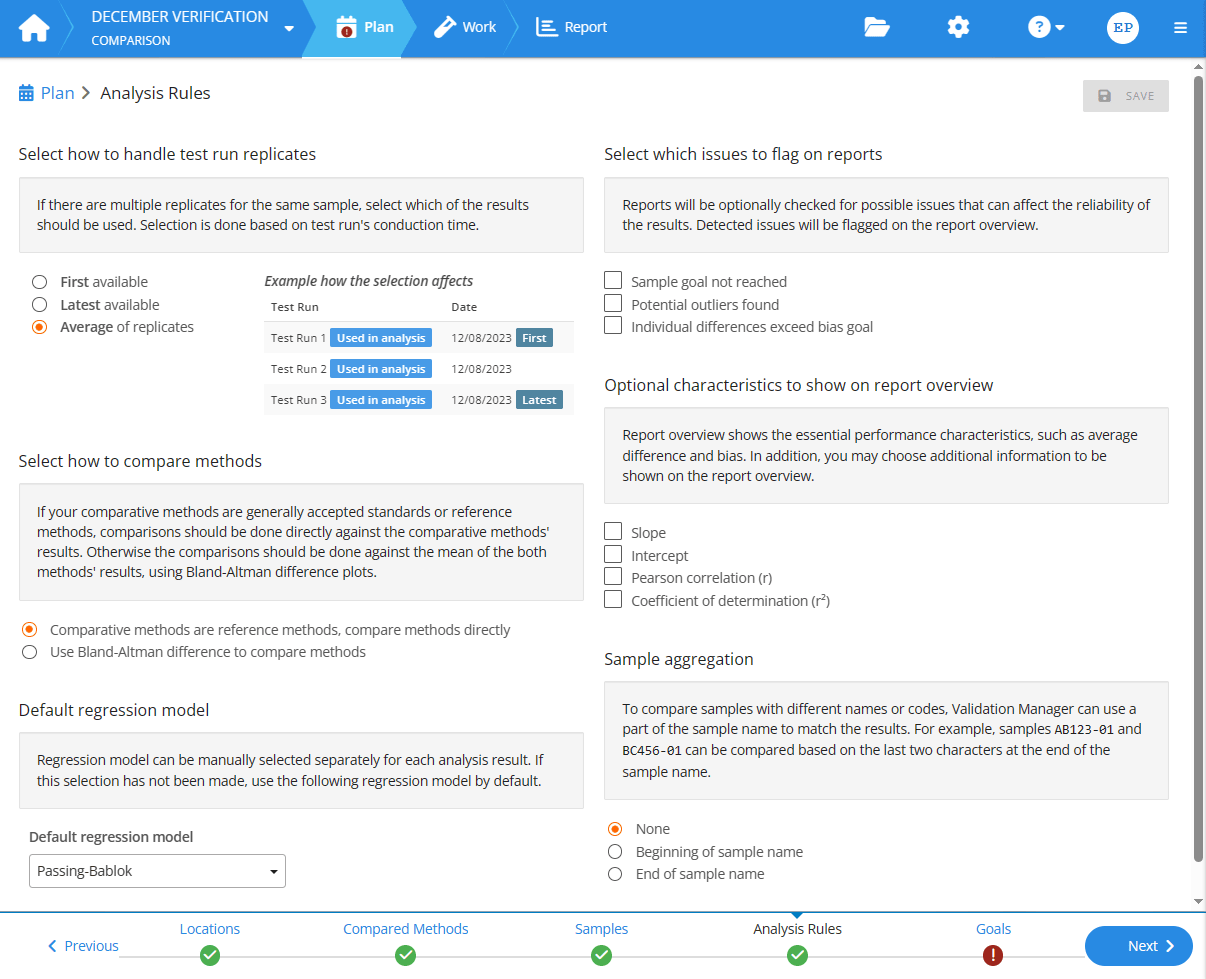Open the settings gear icon
The height and width of the screenshot is (979, 1206).
click(x=958, y=28)
